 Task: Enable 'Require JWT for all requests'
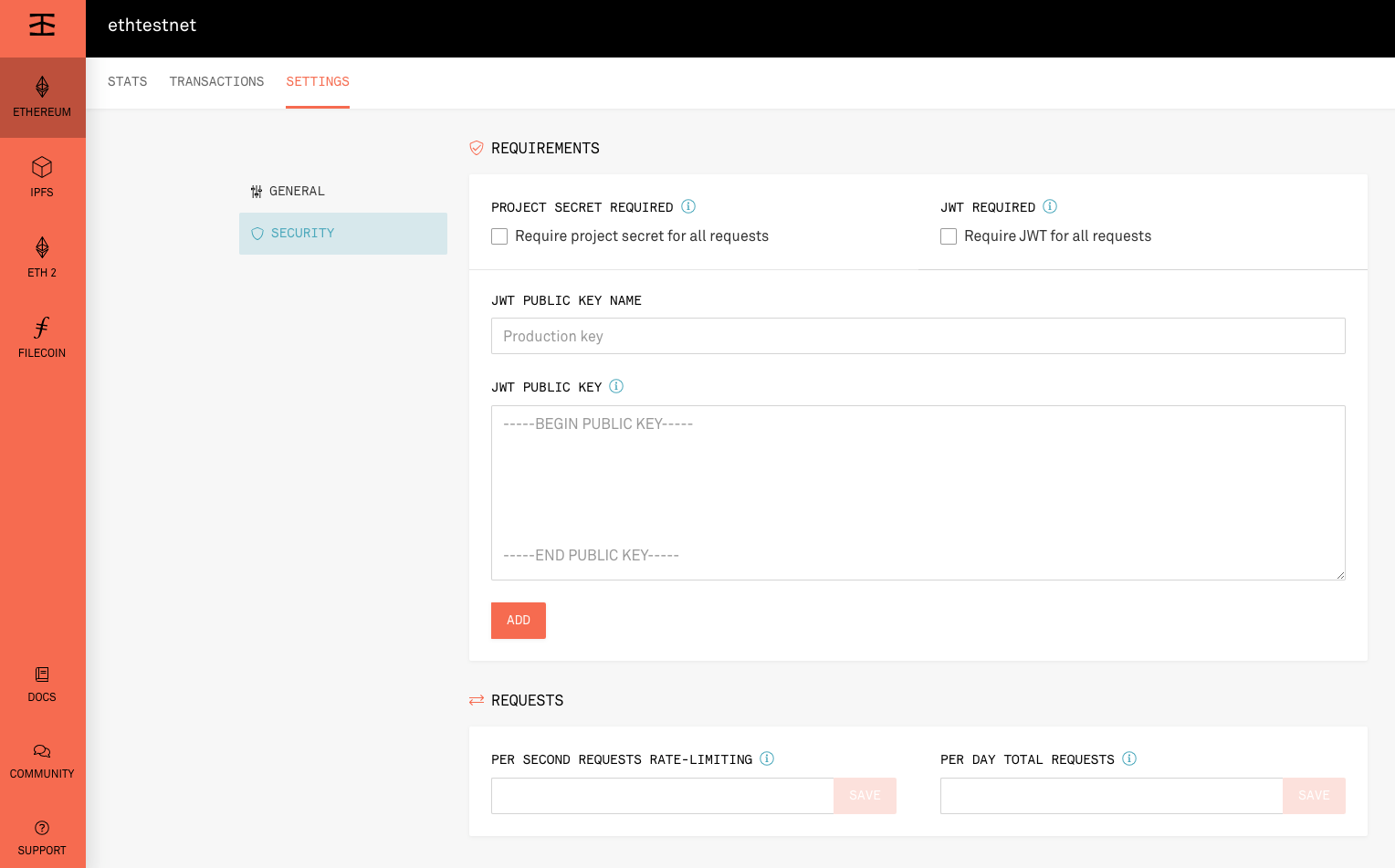(x=949, y=236)
